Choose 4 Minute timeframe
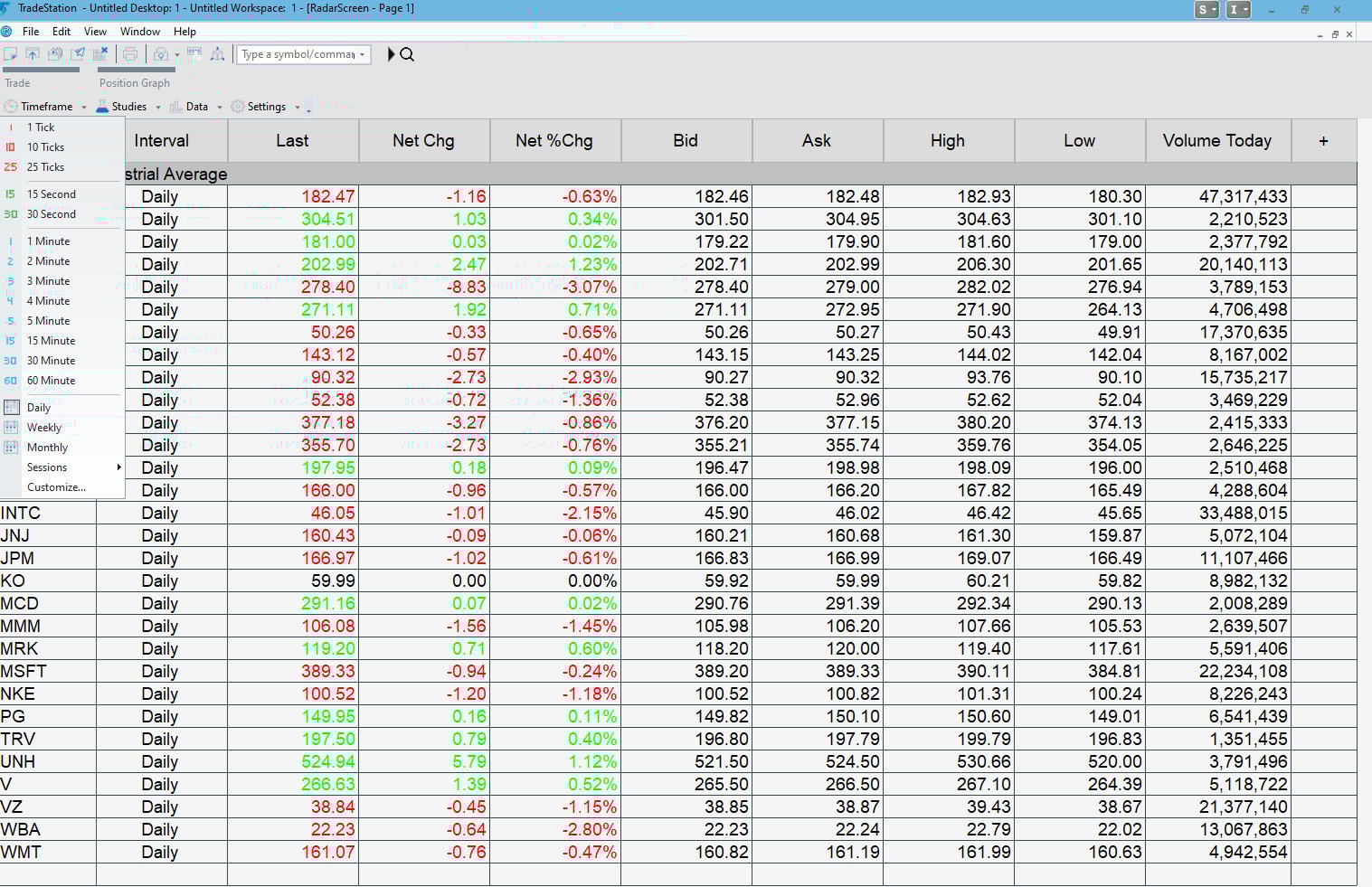This screenshot has width=1372, height=887. (x=61, y=301)
